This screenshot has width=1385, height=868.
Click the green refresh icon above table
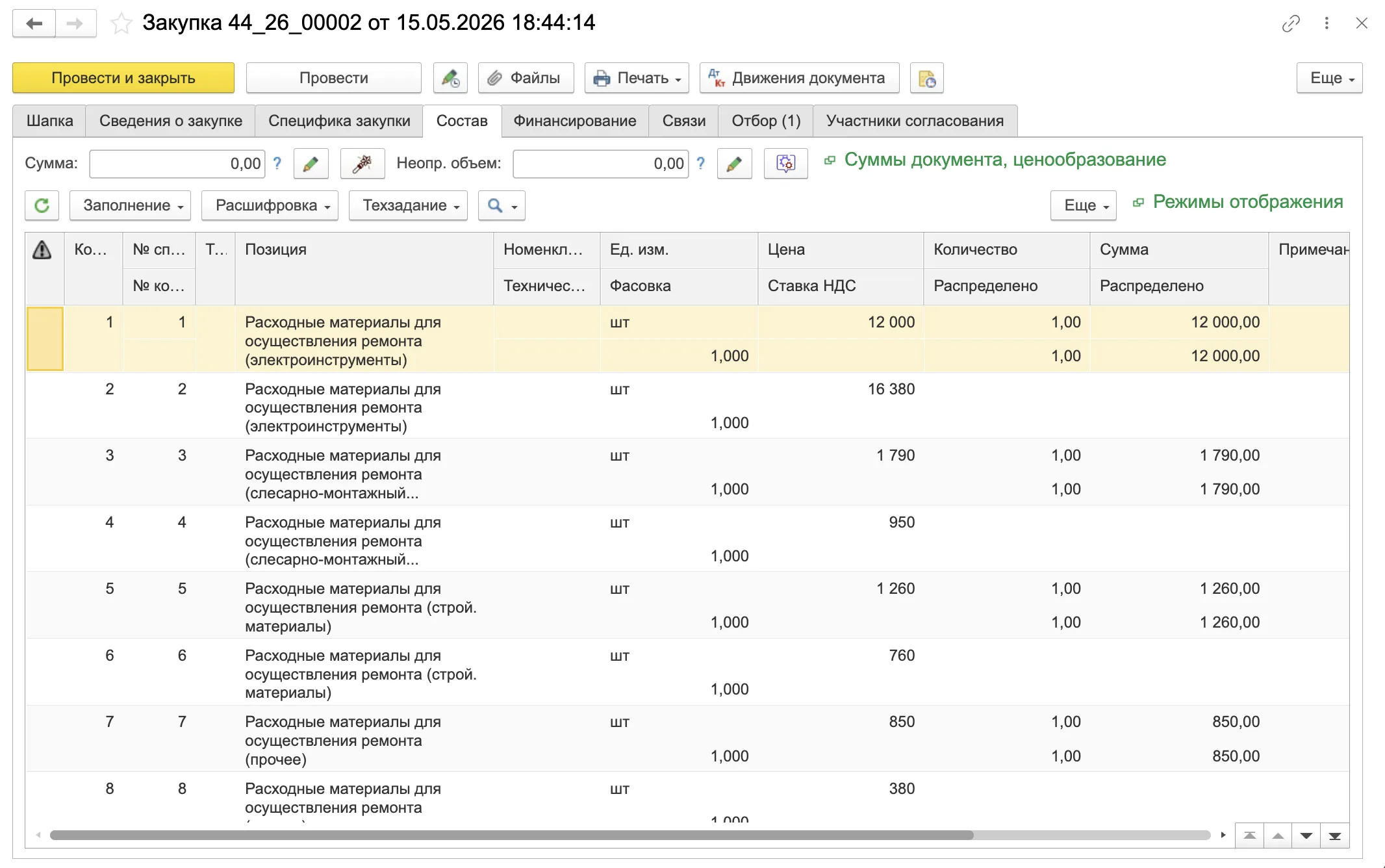click(42, 205)
